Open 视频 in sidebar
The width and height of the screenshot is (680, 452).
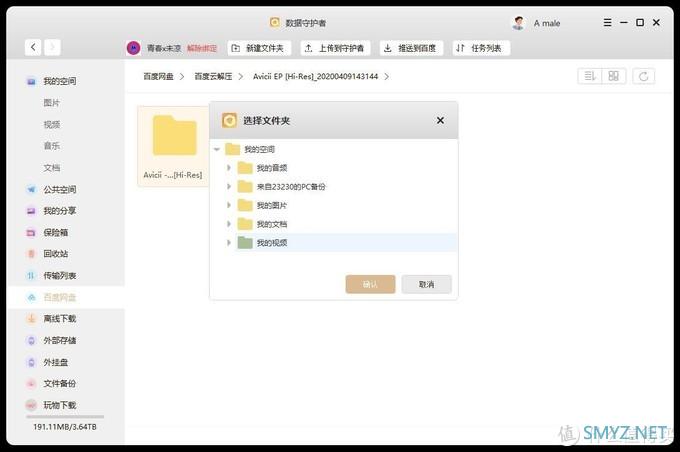tap(52, 124)
